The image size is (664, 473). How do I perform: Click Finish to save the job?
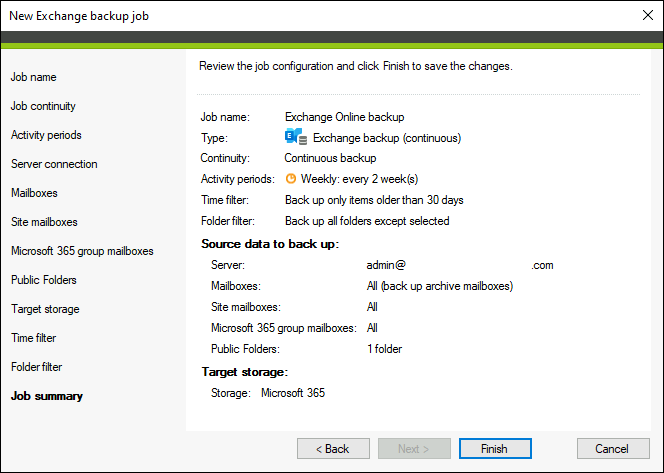(x=495, y=449)
